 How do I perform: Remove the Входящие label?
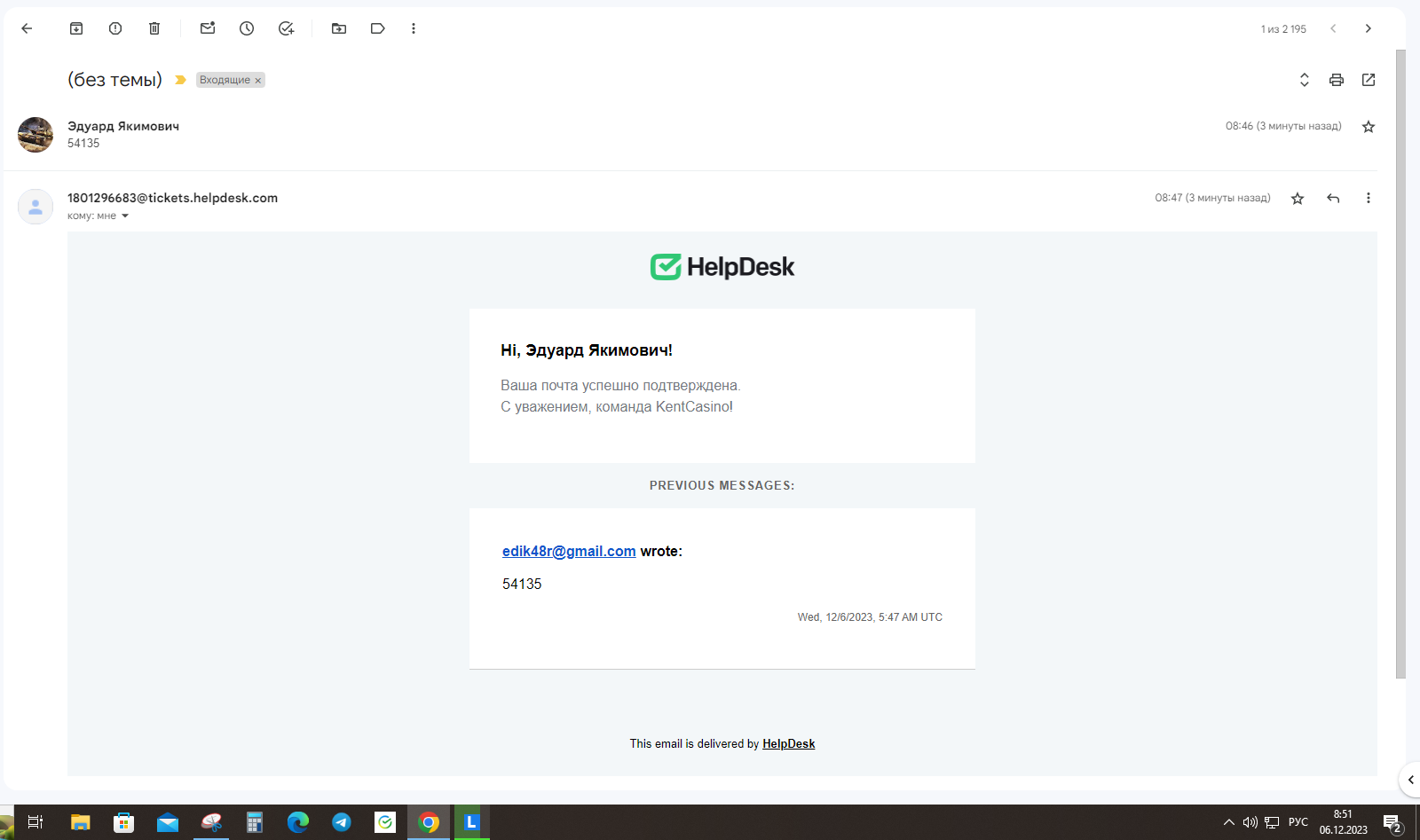coord(258,81)
